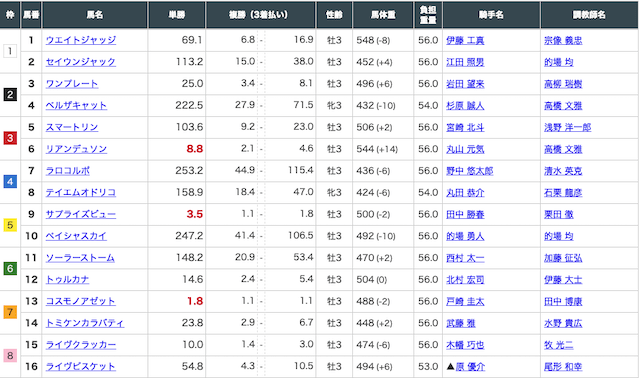
Task: Open trainer 伊藤 大士 in row 12
Action: pyautogui.click(x=563, y=280)
